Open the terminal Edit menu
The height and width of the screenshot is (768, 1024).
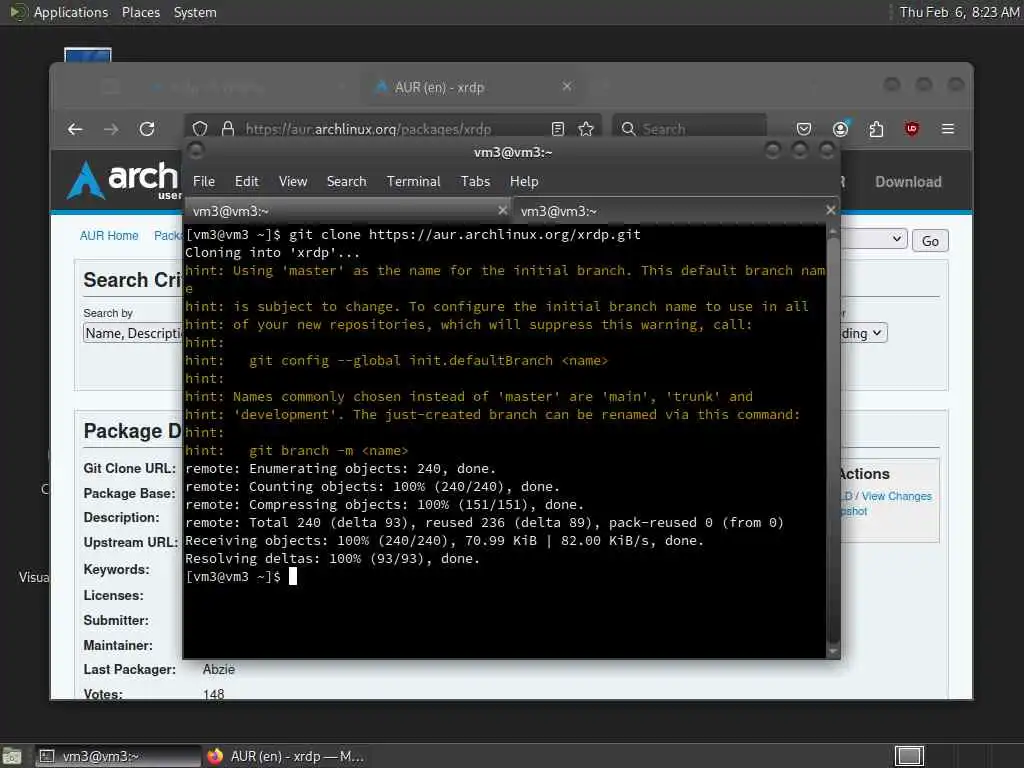(x=247, y=182)
